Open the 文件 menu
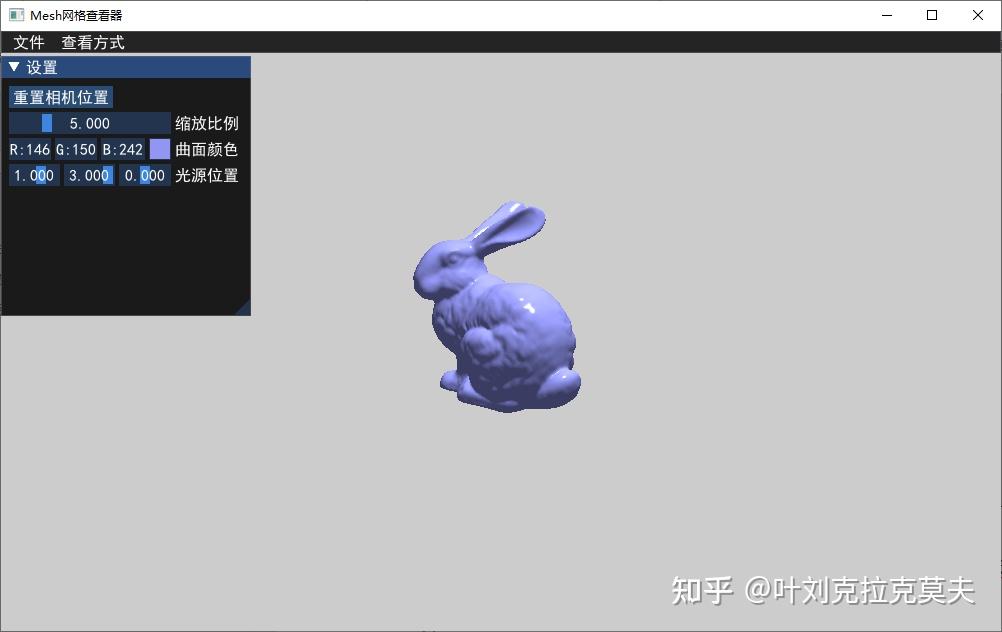This screenshot has height=632, width=1002. 29,42
